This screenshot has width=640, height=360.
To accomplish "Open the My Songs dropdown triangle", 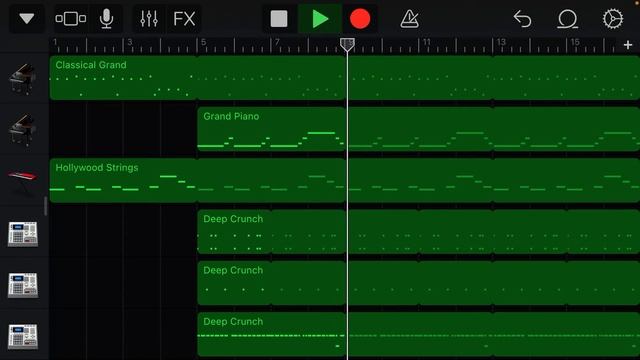I will (x=27, y=18).
